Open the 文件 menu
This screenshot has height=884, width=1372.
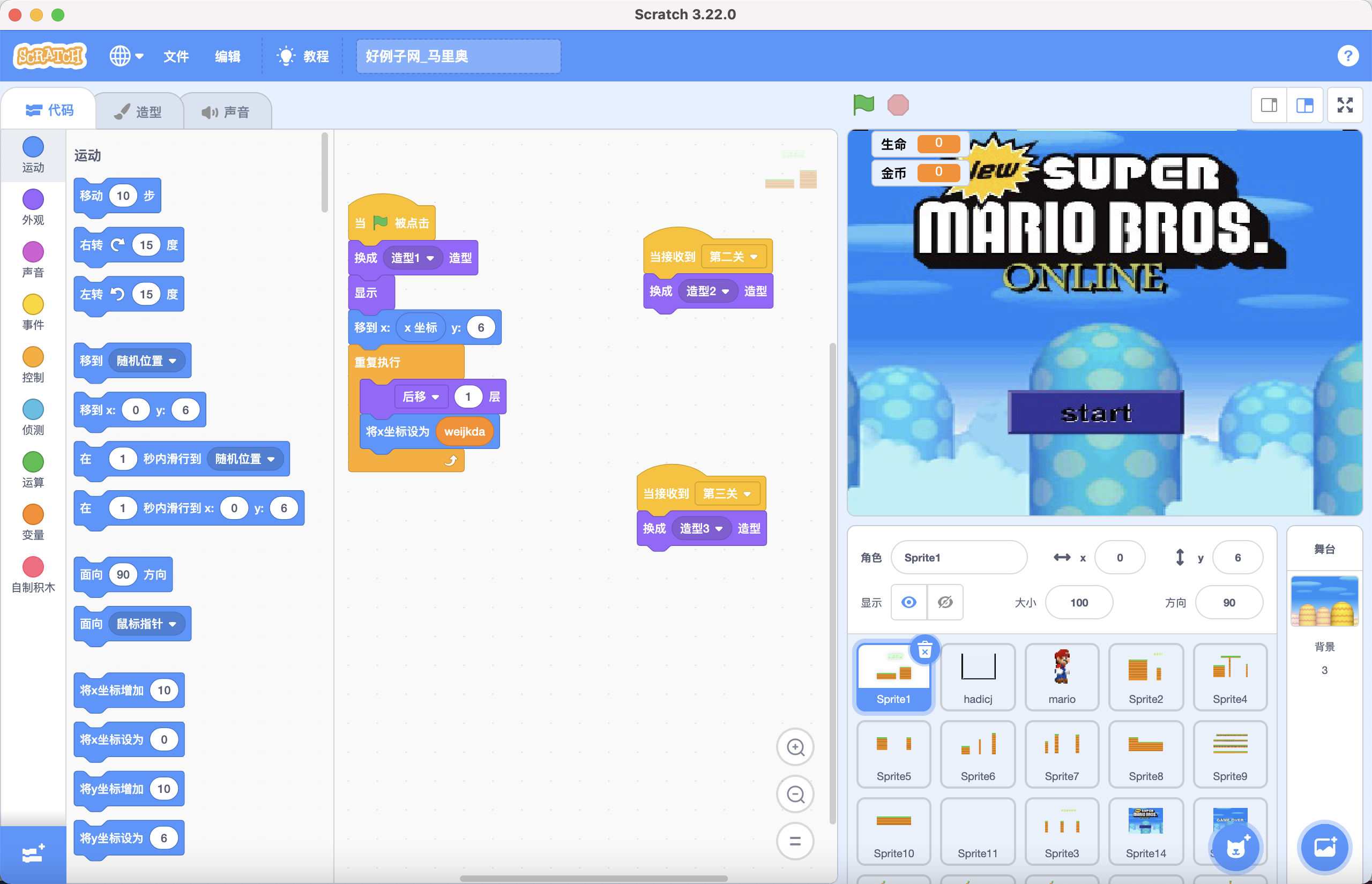[176, 56]
